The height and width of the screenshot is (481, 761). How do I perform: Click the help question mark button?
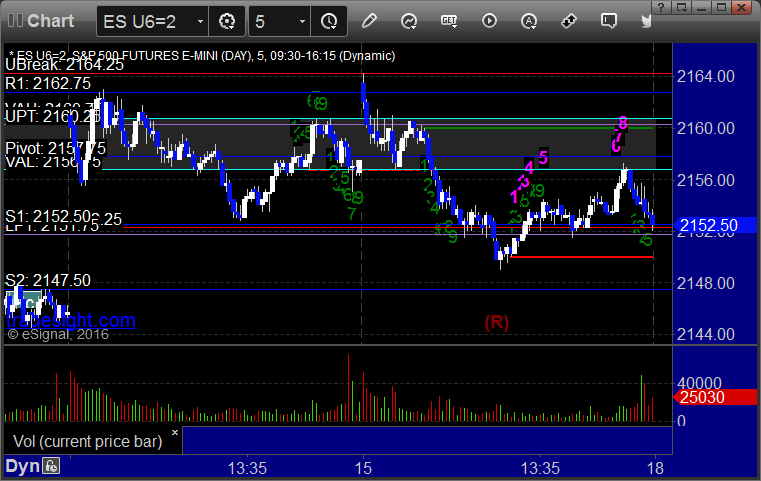pos(661,7)
